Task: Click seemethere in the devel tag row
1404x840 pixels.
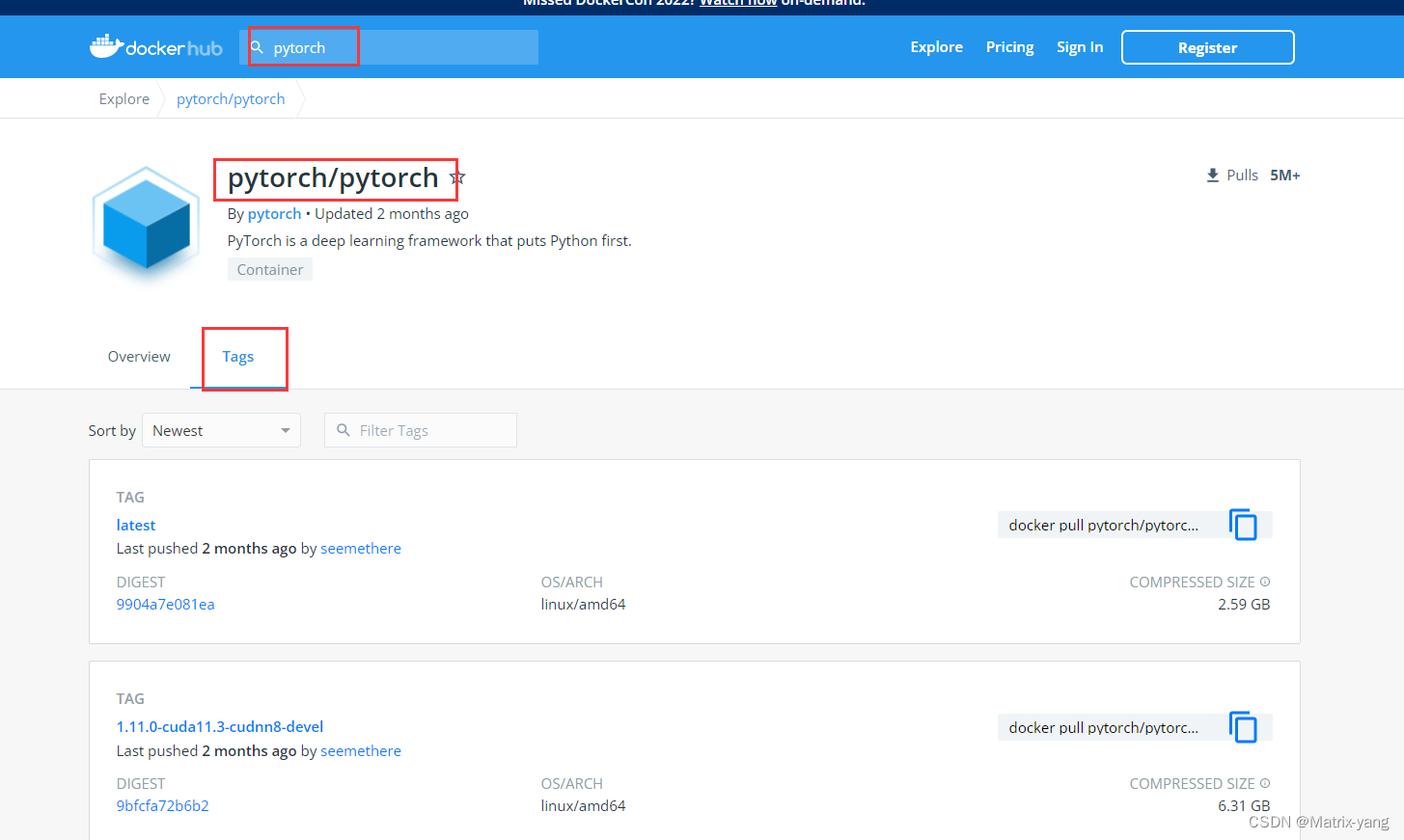Action: pyautogui.click(x=361, y=750)
